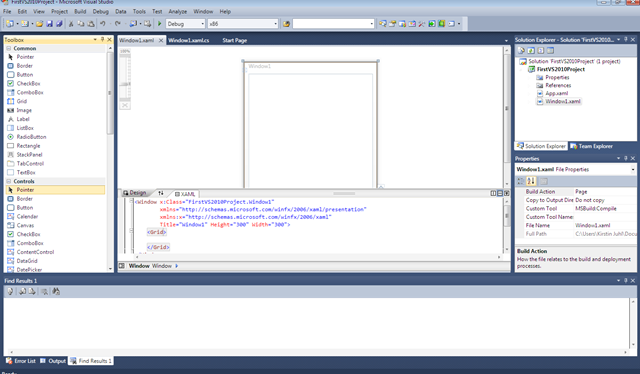
Task: Open the Project menu
Action: pyautogui.click(x=59, y=11)
